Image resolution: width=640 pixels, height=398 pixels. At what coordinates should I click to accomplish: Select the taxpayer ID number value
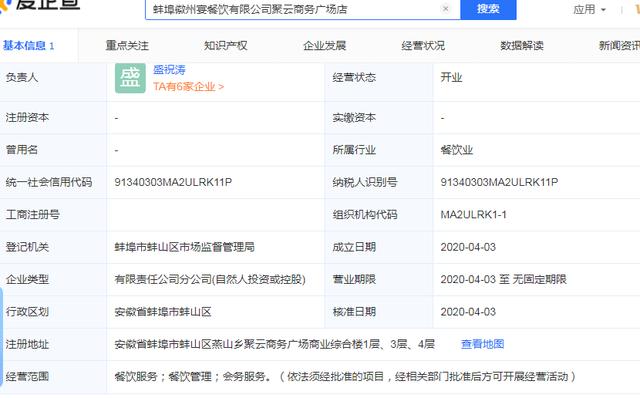pos(499,182)
